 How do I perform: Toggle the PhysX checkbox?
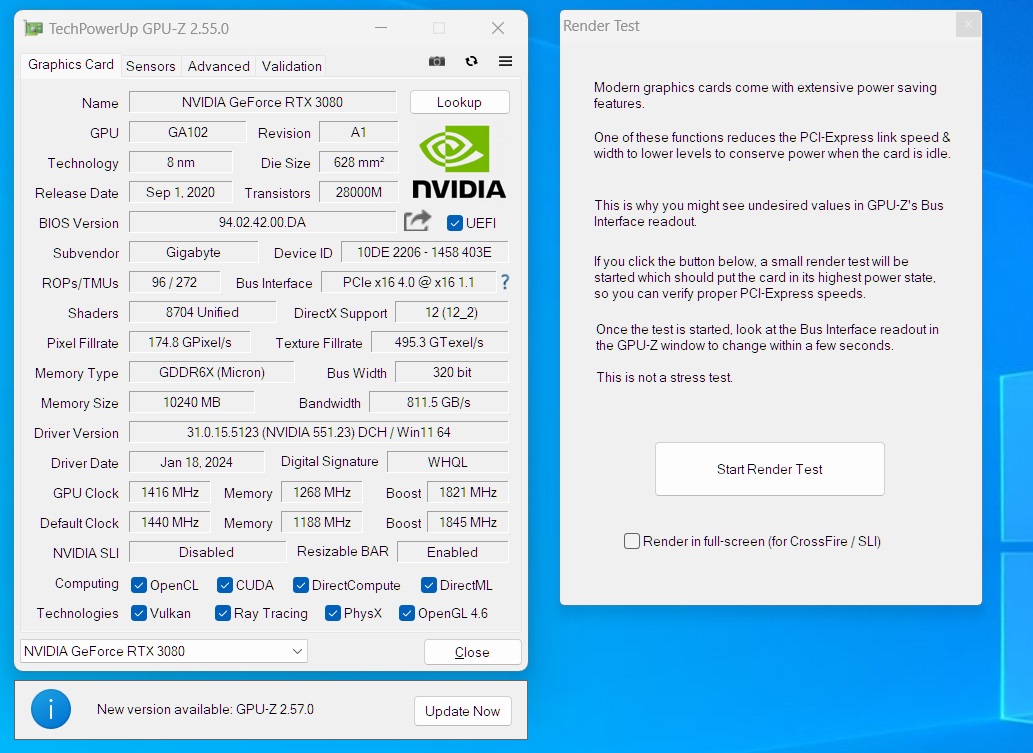pos(333,613)
